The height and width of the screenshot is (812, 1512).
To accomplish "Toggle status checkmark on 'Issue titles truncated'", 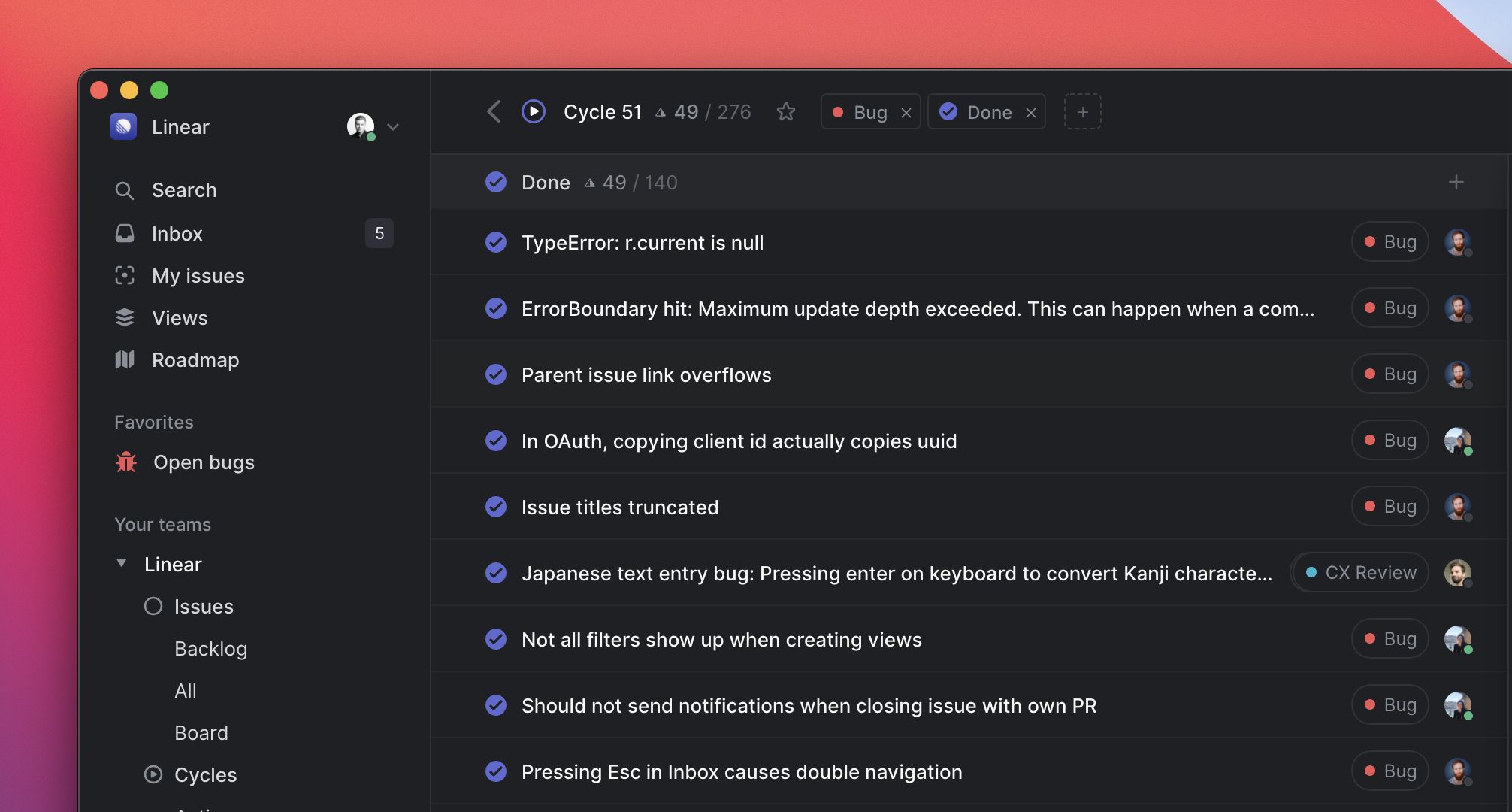I will [x=496, y=507].
